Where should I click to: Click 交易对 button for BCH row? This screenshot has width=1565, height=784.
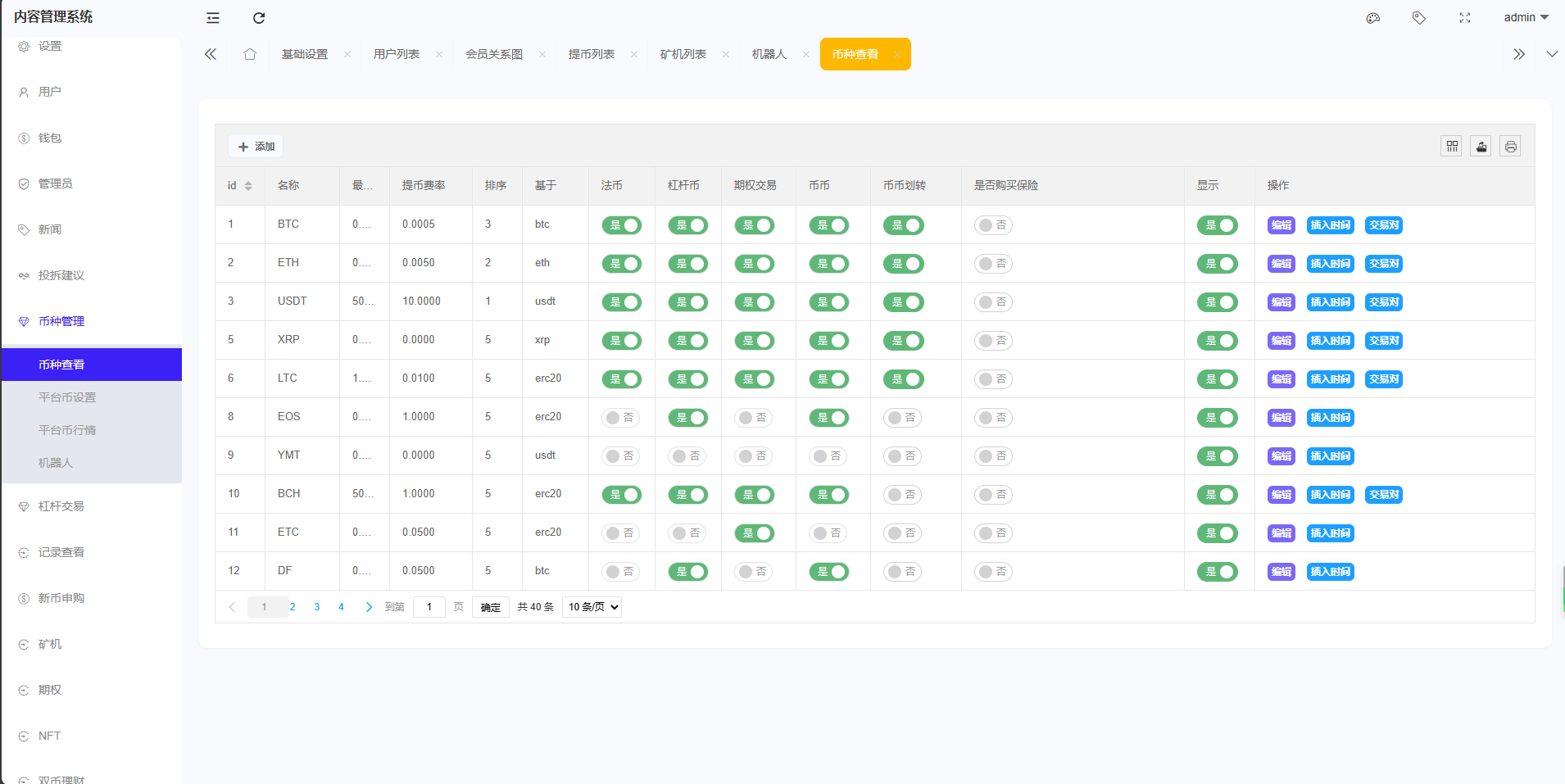click(1384, 495)
